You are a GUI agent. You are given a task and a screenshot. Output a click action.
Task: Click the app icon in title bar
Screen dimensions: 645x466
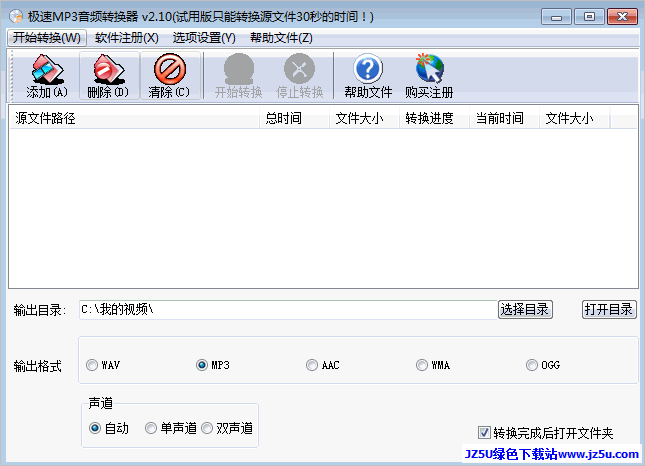pyautogui.click(x=16, y=16)
